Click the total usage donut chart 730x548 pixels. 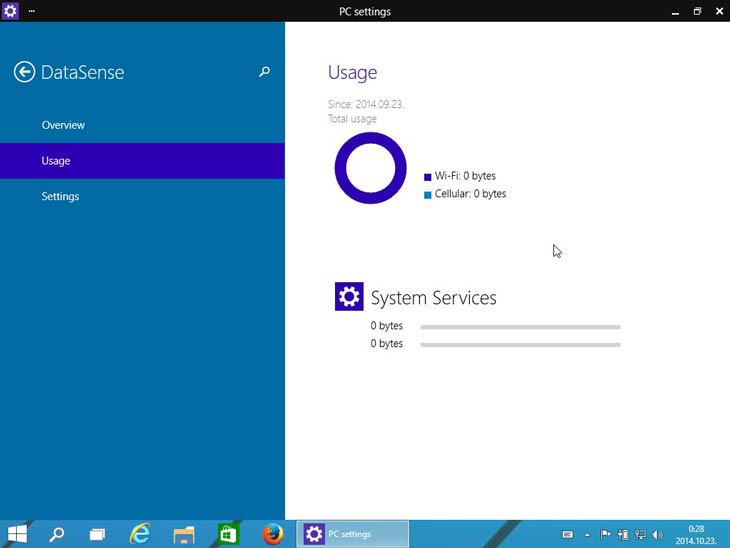click(370, 168)
